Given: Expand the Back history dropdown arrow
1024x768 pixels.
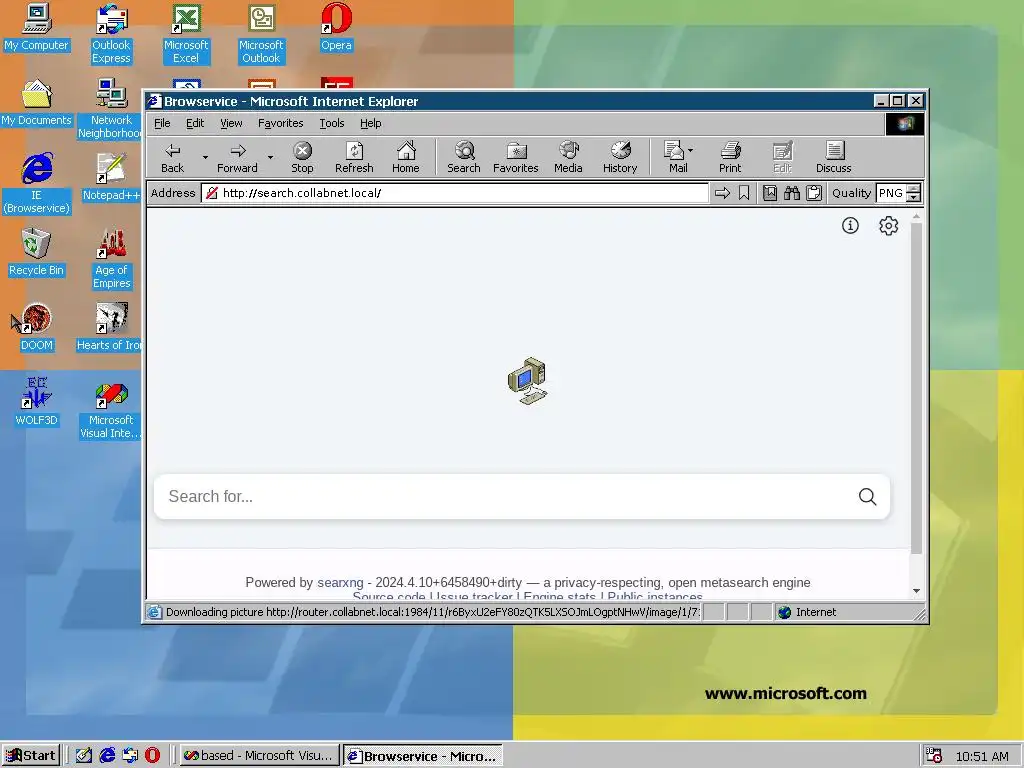Looking at the screenshot, I should click(x=205, y=157).
